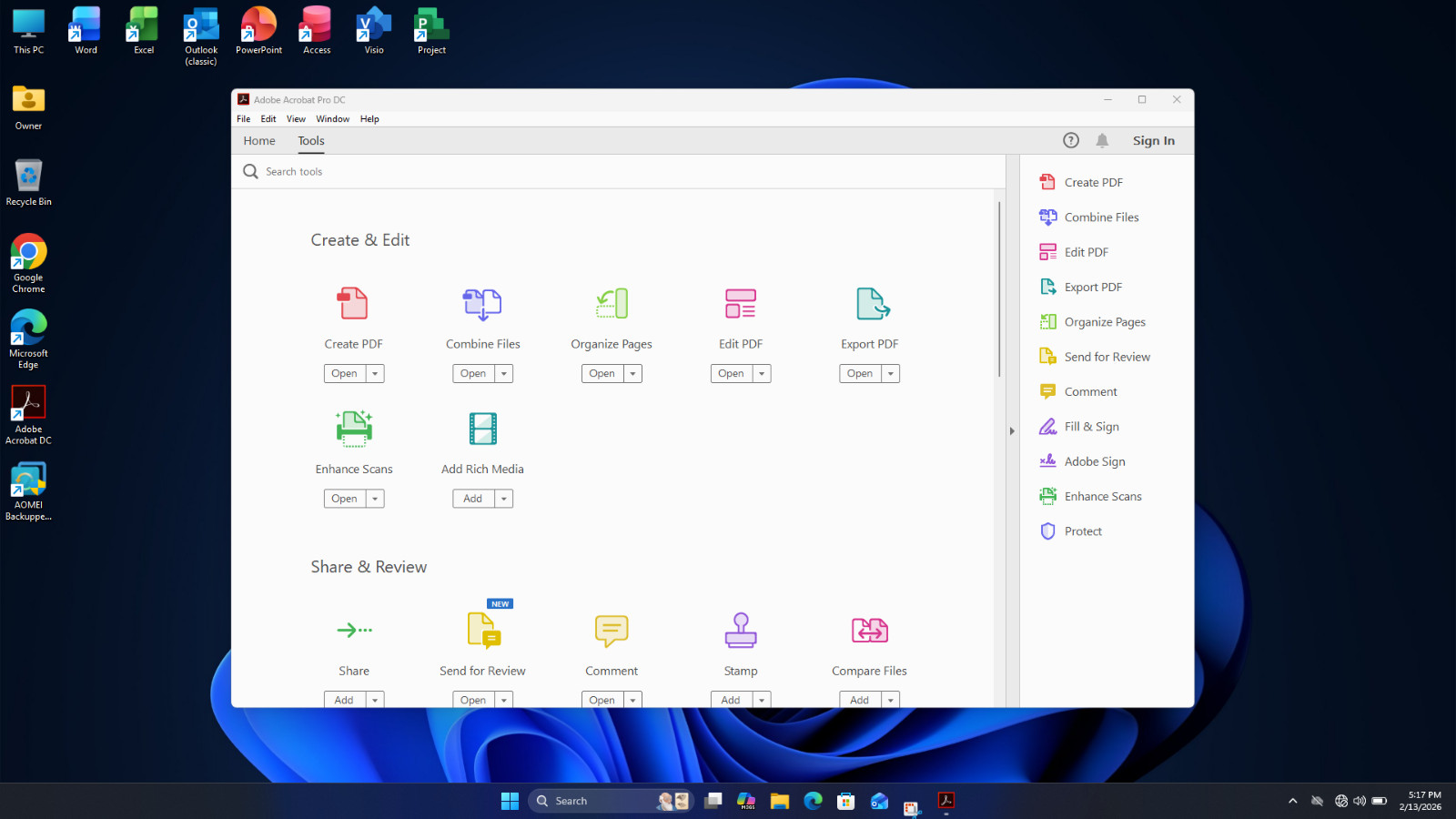This screenshot has width=1456, height=819.
Task: Click the Edit PDF tool icon
Action: pyautogui.click(x=741, y=303)
